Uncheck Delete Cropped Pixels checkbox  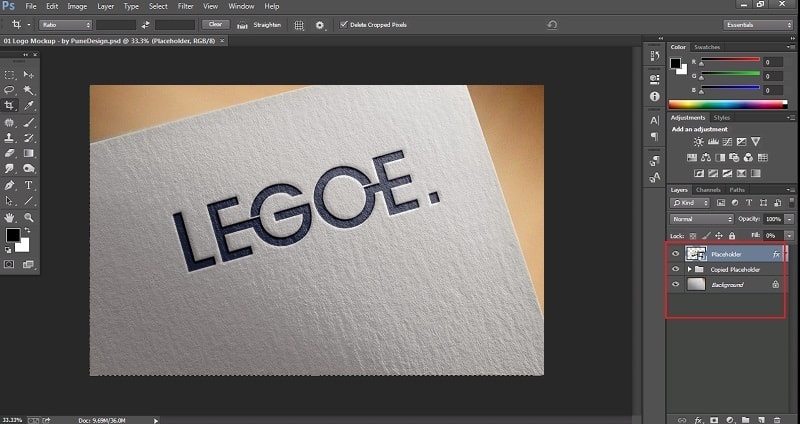(345, 24)
